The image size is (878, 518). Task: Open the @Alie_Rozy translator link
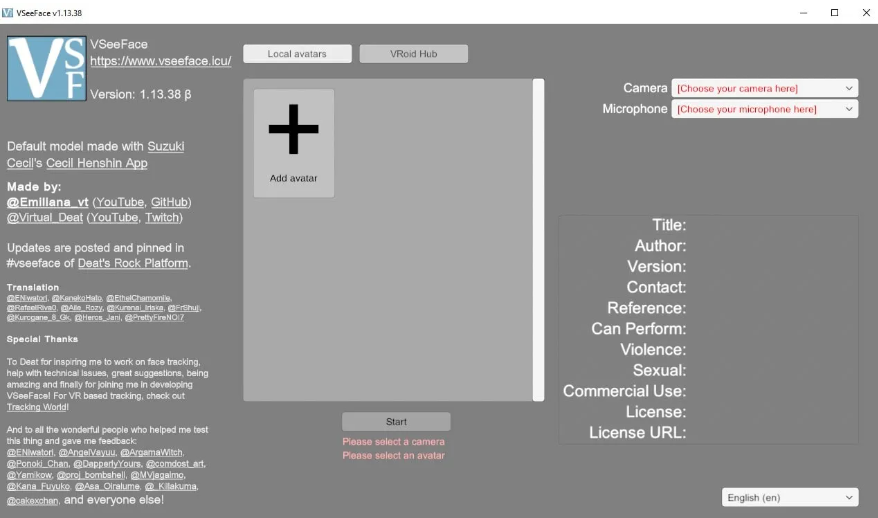(x=81, y=307)
